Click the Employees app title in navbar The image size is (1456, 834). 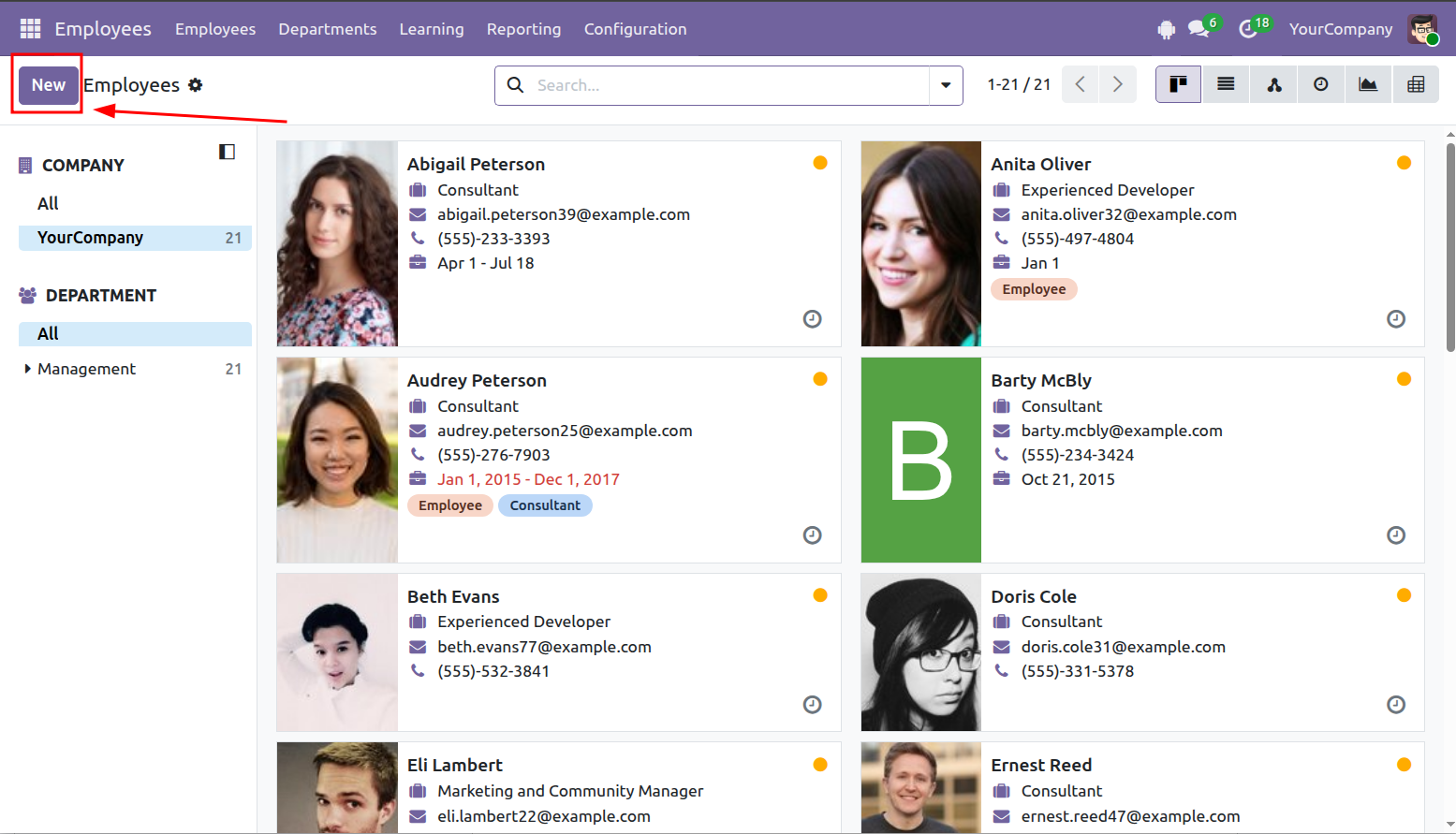coord(103,29)
